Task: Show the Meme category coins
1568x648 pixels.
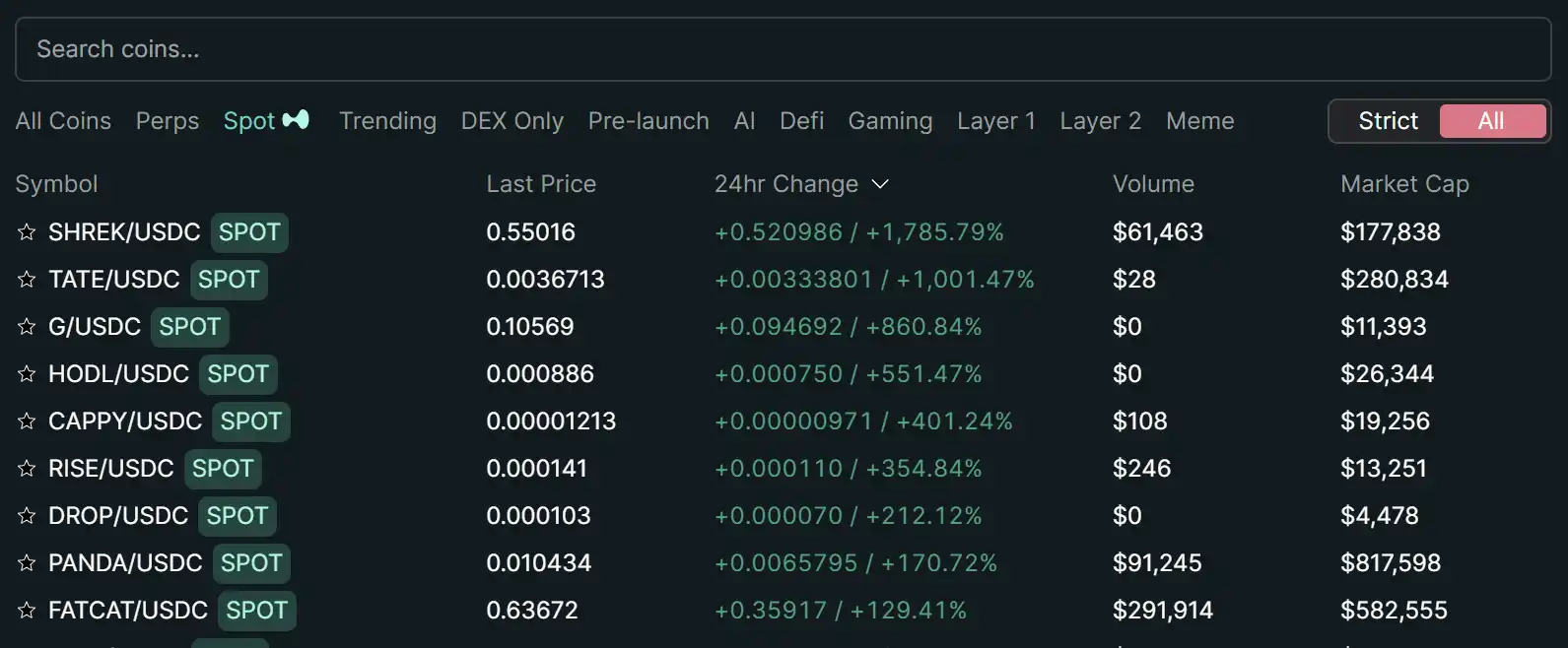Action: pos(1199,121)
